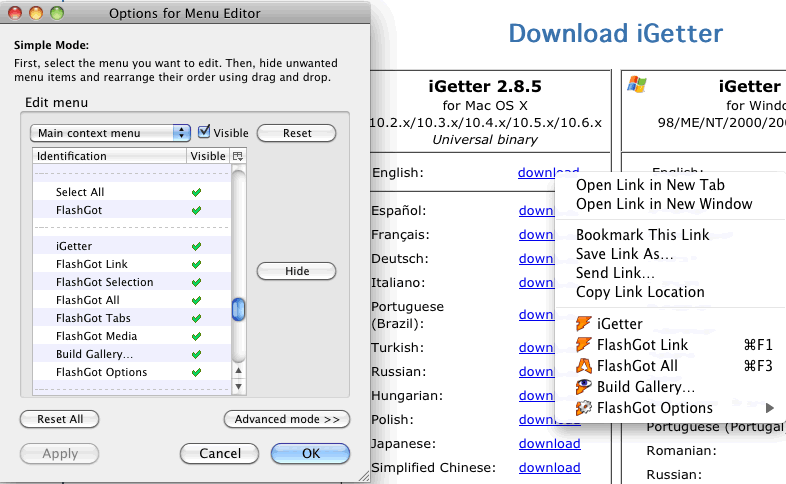Image resolution: width=786 pixels, height=484 pixels.
Task: Click the window resize grip corner
Action: (364, 477)
